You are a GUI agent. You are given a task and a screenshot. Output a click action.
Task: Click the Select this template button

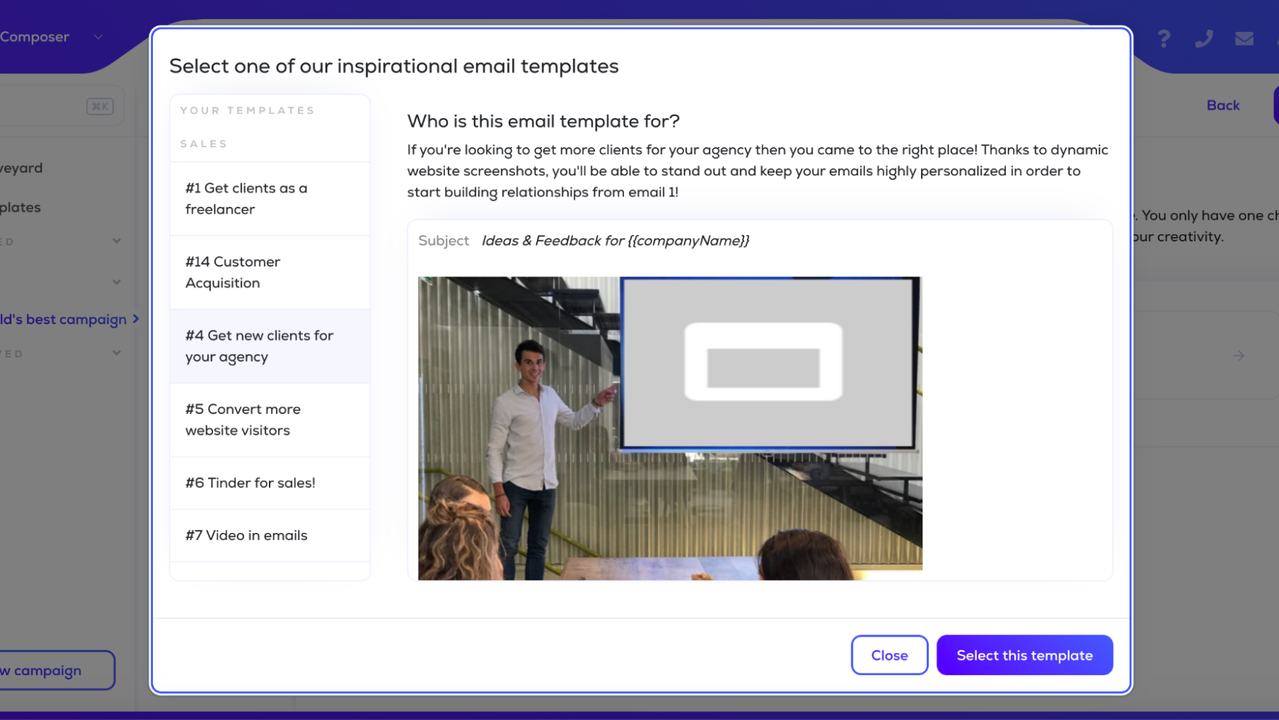1024,656
